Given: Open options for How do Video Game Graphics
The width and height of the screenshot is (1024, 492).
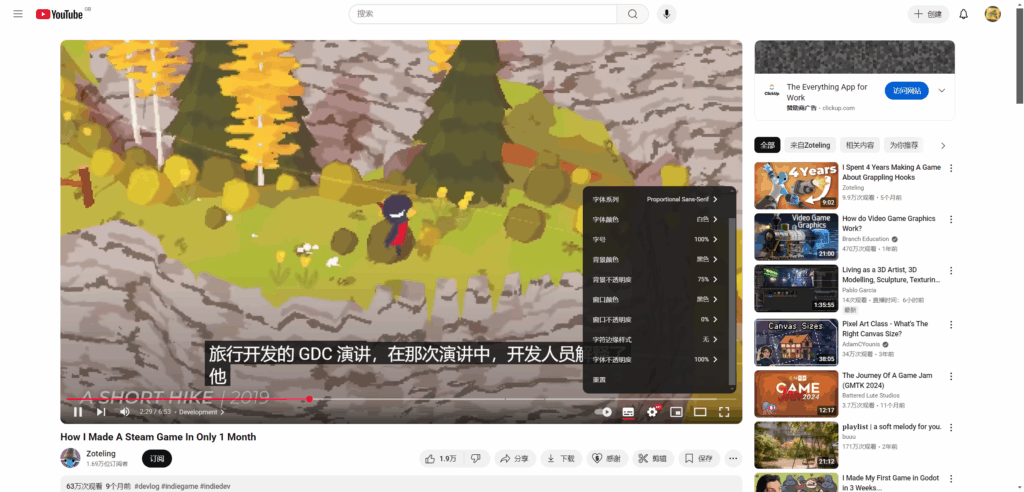Looking at the screenshot, I should tap(951, 220).
